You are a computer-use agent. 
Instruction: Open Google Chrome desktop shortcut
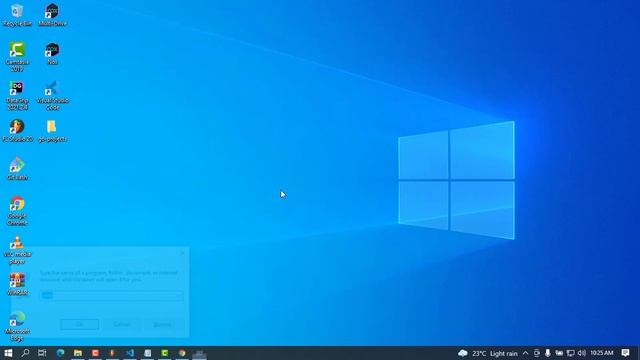17,211
